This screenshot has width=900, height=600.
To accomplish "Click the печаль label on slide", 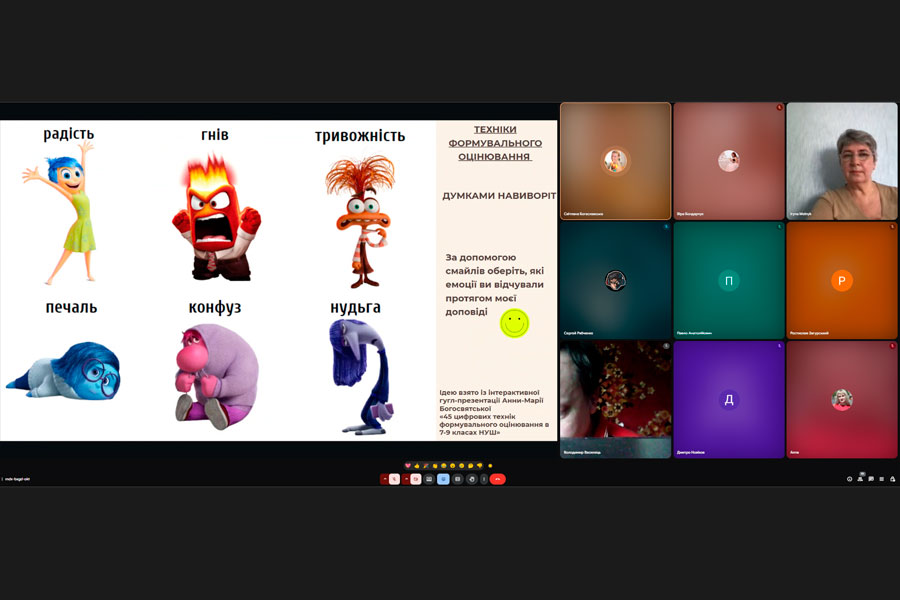I will coord(71,307).
